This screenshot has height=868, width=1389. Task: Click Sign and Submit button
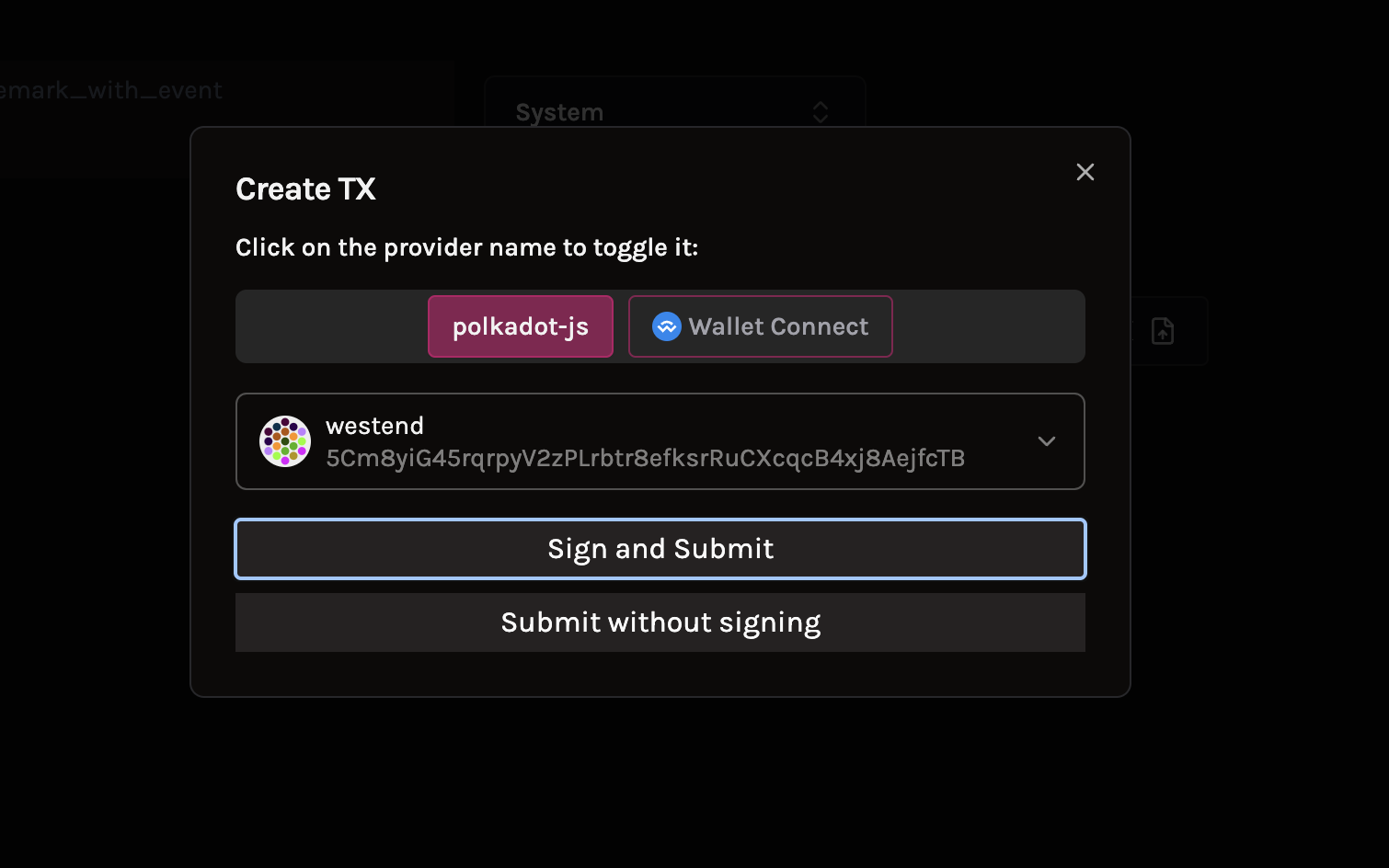click(660, 549)
